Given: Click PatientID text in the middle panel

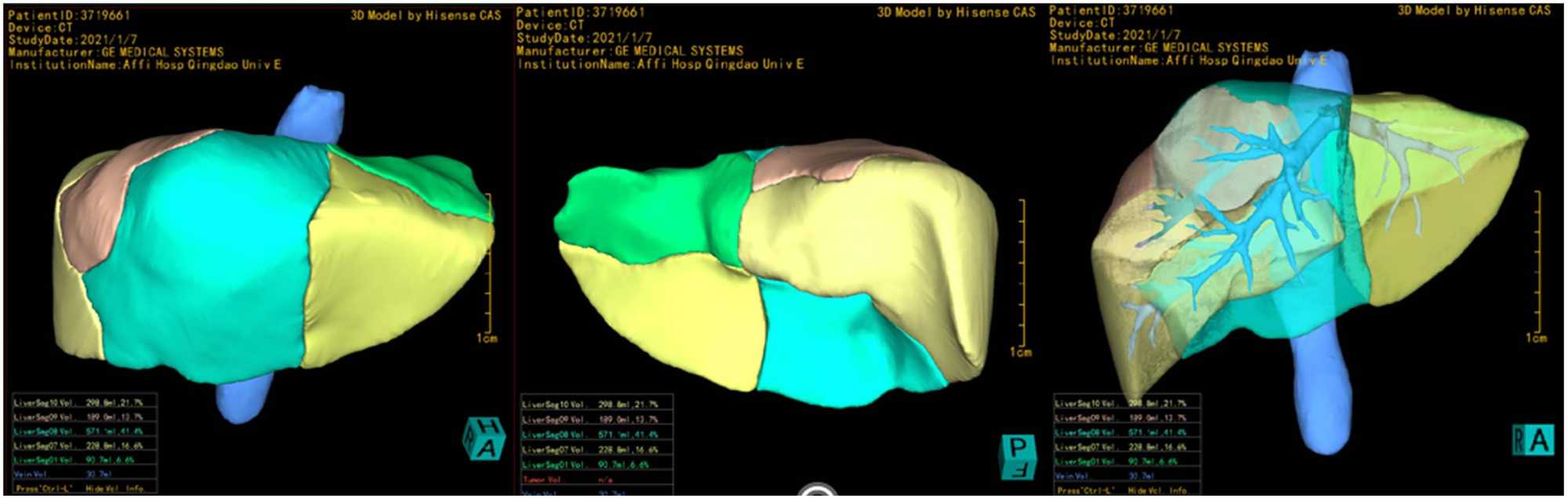Looking at the screenshot, I should [580, 13].
